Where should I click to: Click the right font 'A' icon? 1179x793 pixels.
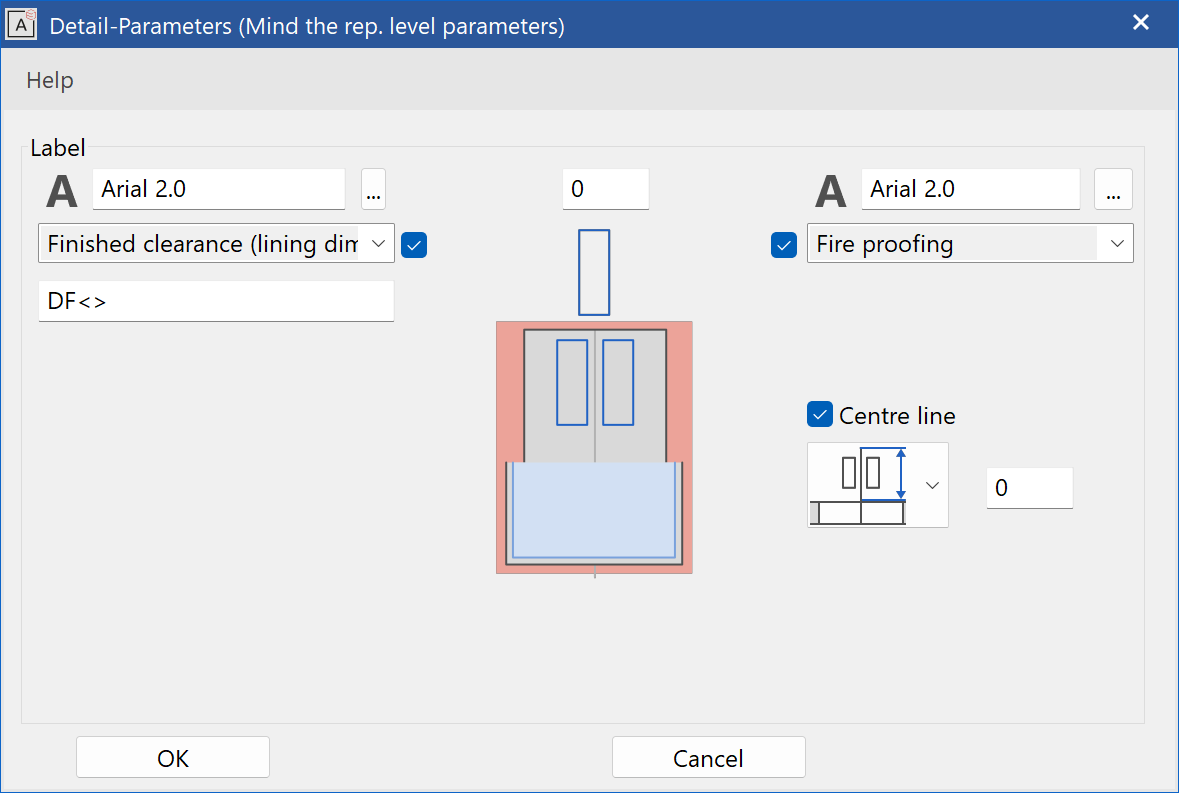coord(831,191)
